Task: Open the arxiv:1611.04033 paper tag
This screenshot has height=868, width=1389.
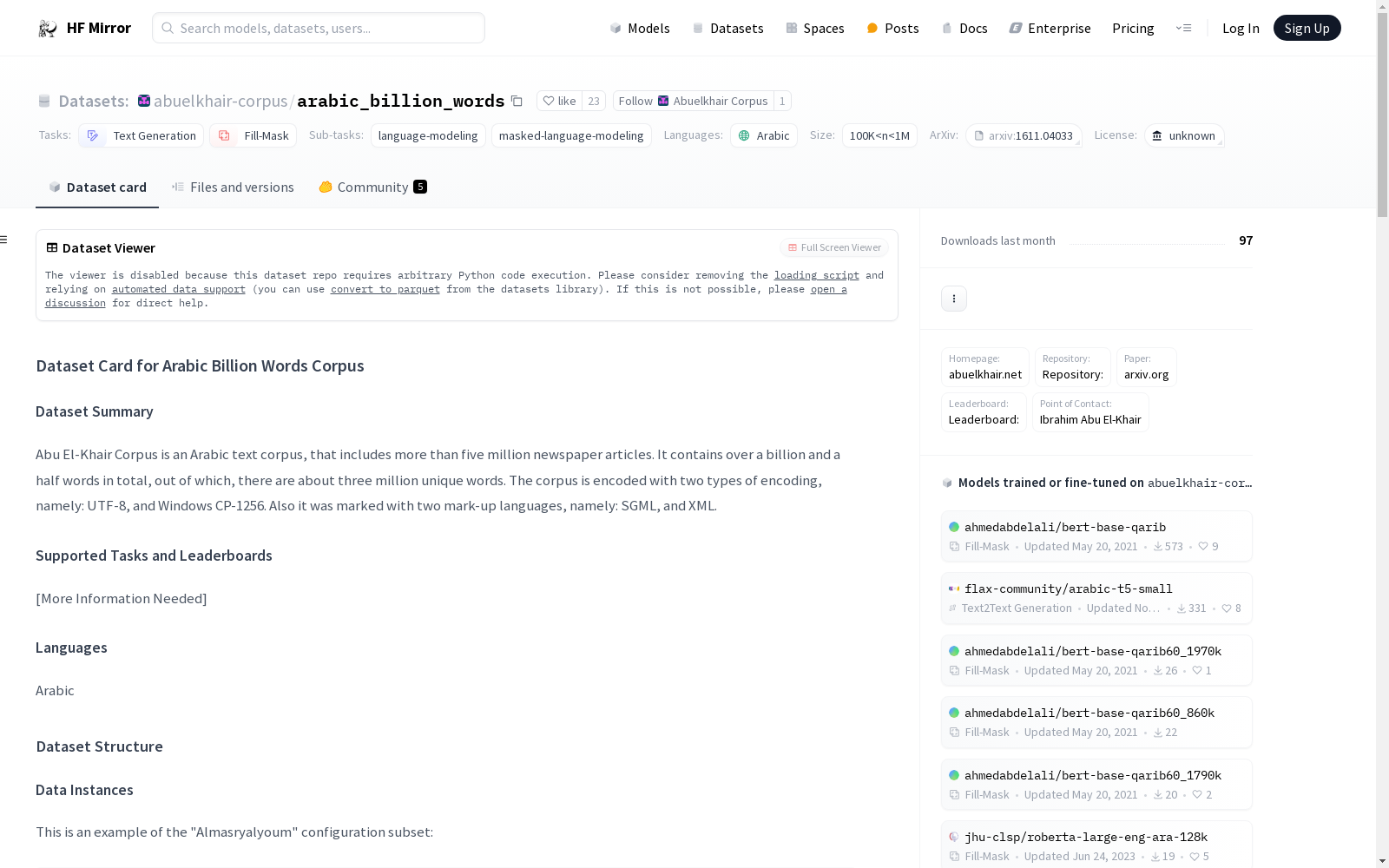Action: tap(1024, 135)
